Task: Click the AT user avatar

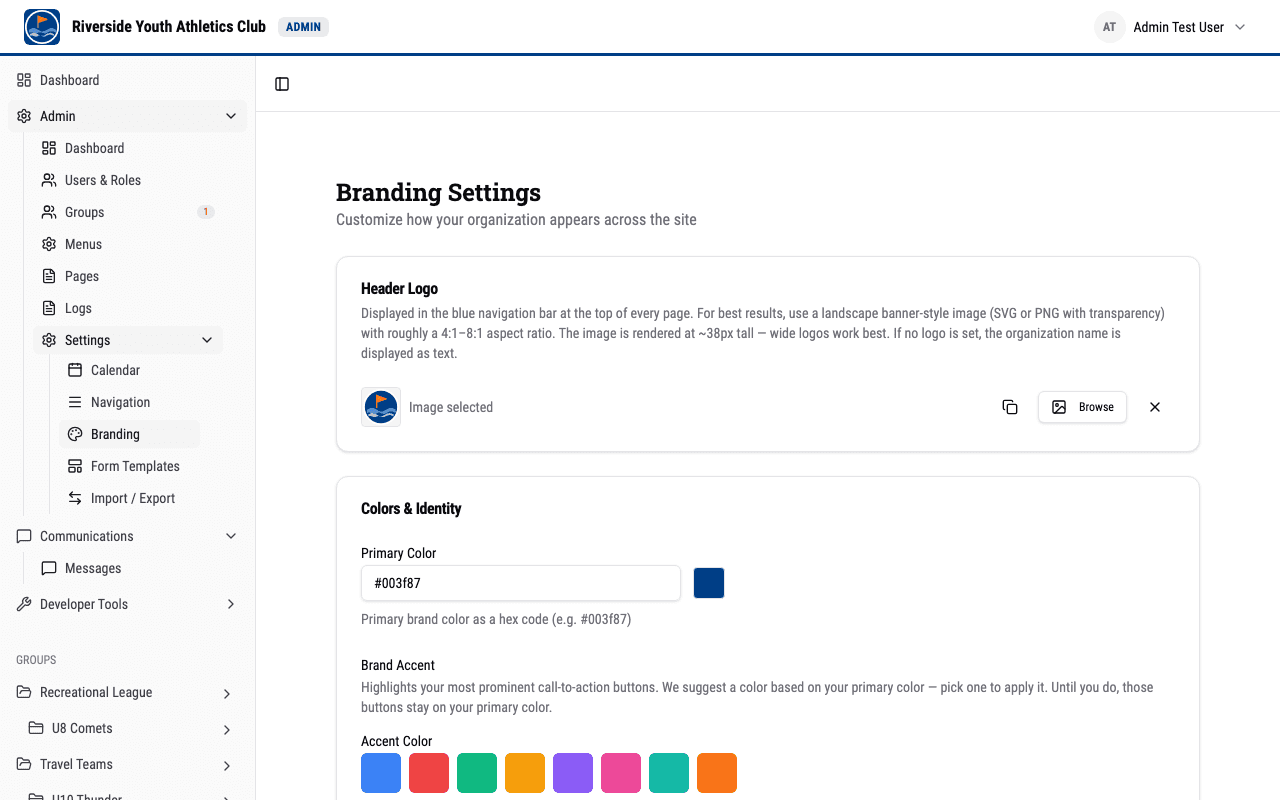Action: coord(1109,27)
